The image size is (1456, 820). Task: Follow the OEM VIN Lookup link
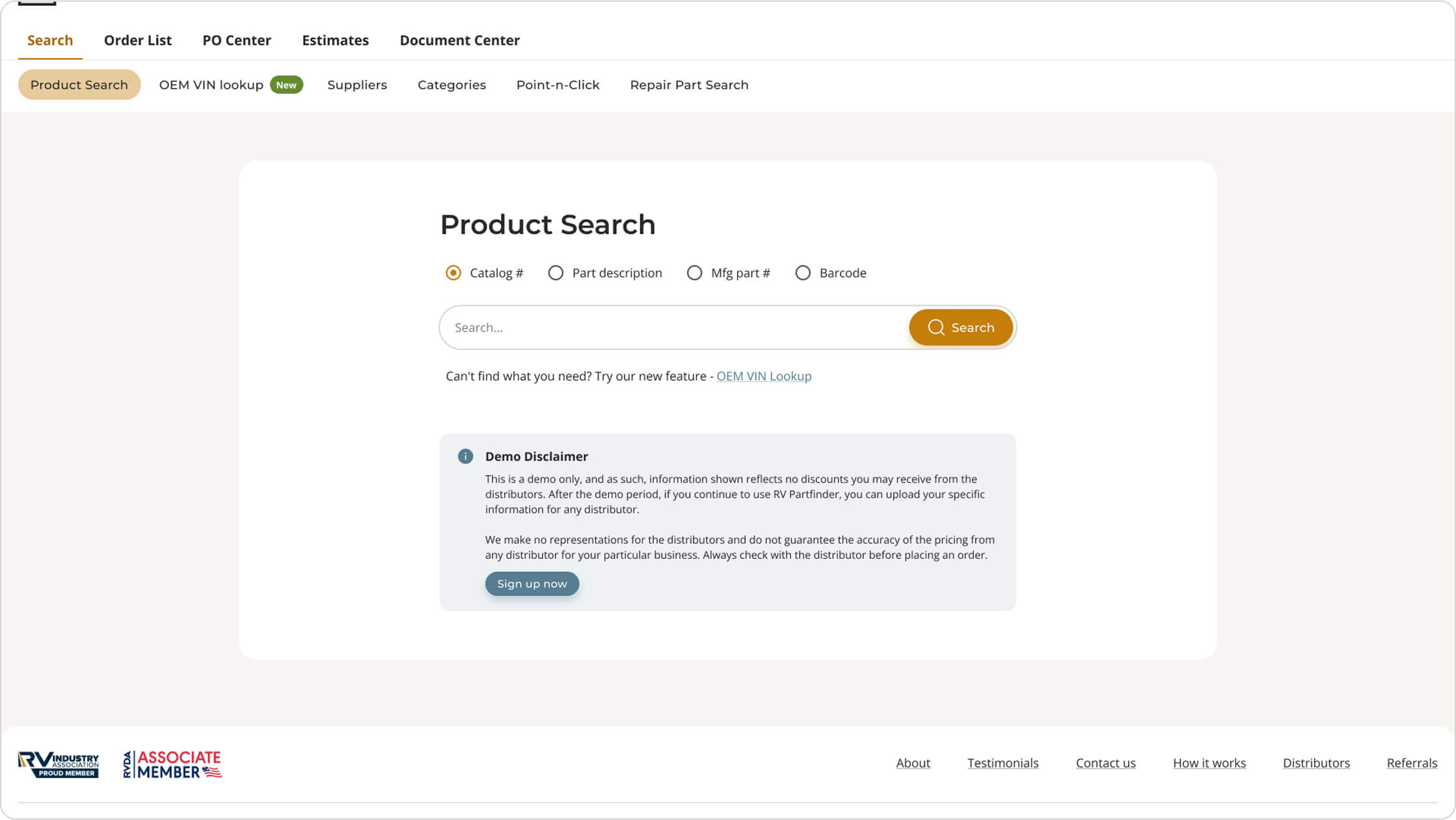[764, 376]
